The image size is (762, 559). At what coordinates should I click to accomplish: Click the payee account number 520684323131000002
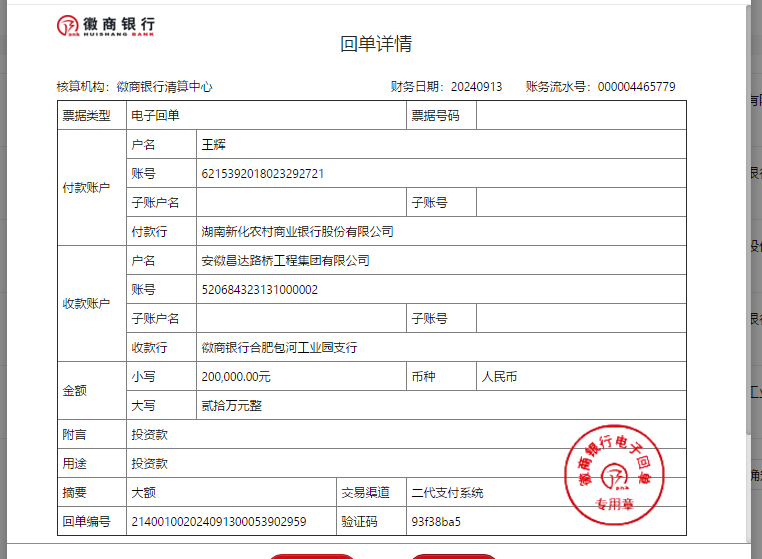point(259,290)
